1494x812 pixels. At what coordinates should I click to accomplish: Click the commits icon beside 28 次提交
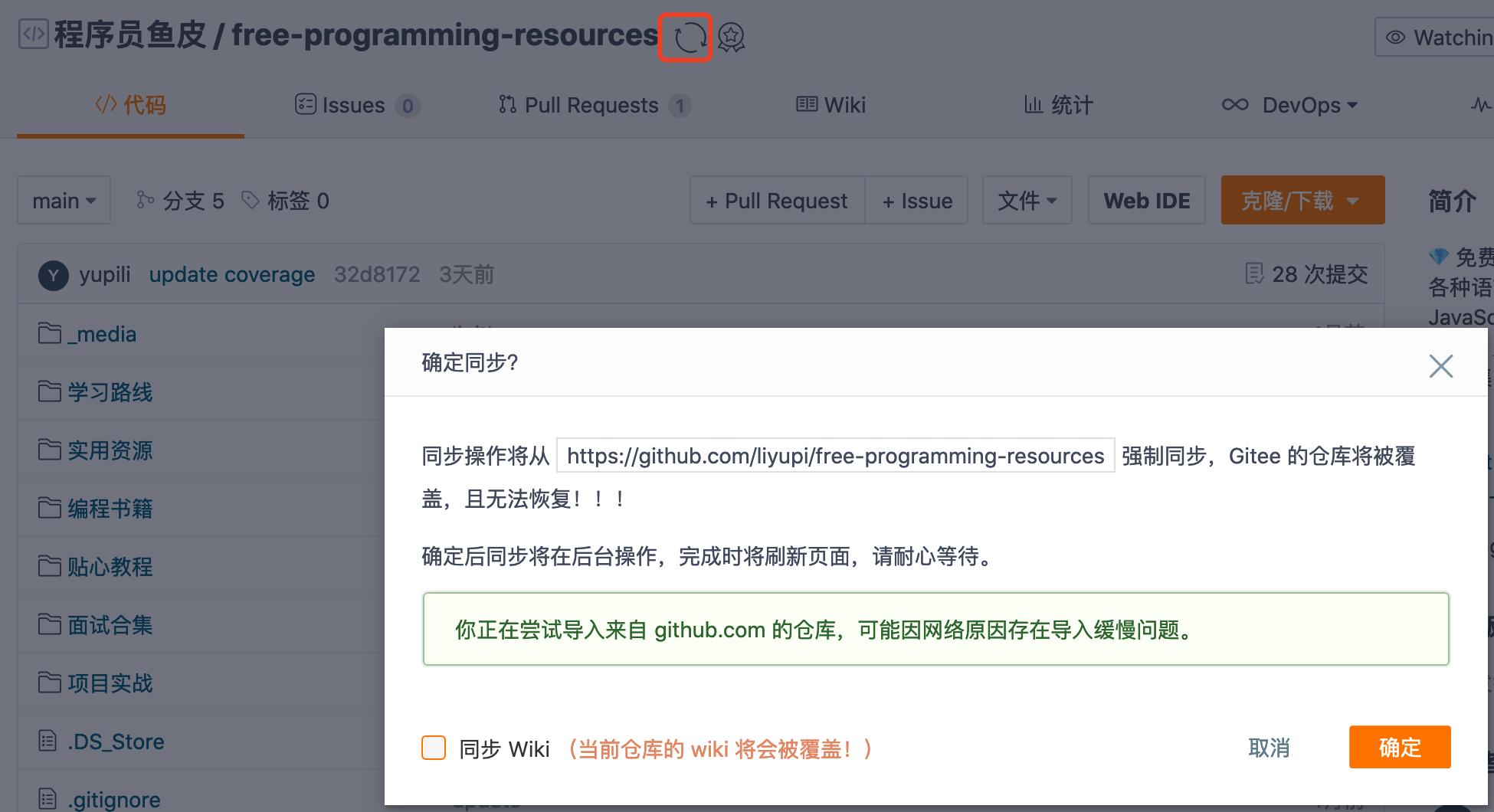click(x=1254, y=274)
